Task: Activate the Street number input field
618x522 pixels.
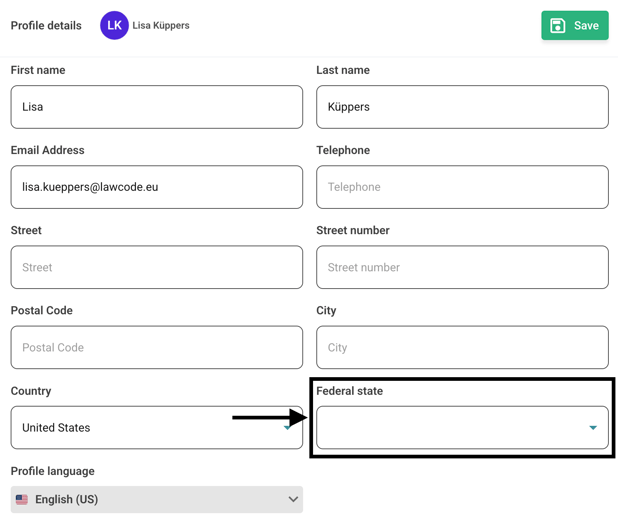Action: 462,268
